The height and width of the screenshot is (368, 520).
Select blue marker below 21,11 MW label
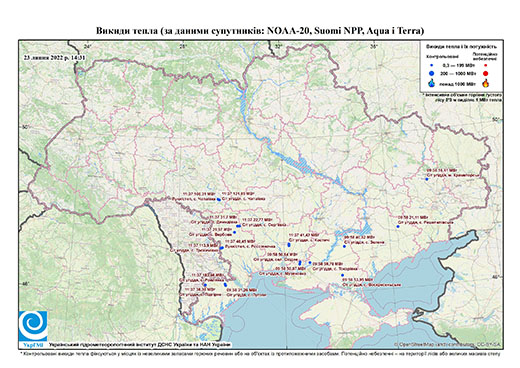click(x=398, y=227)
